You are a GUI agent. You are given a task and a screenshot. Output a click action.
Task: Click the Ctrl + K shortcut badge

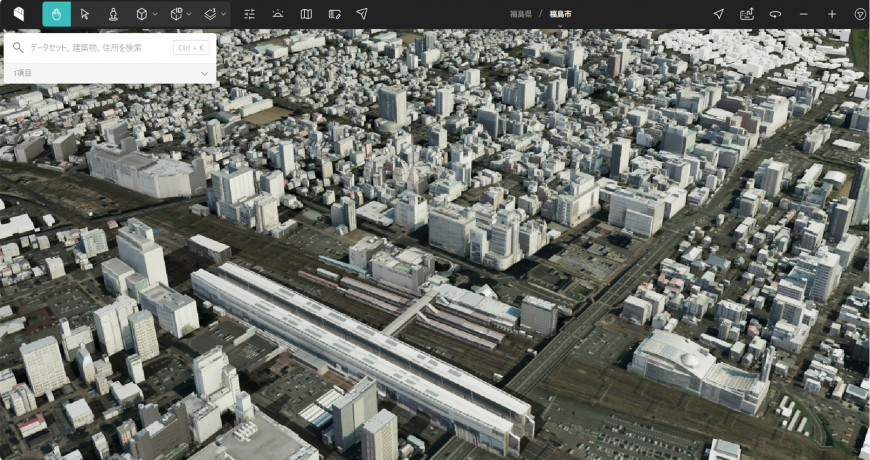coord(191,48)
